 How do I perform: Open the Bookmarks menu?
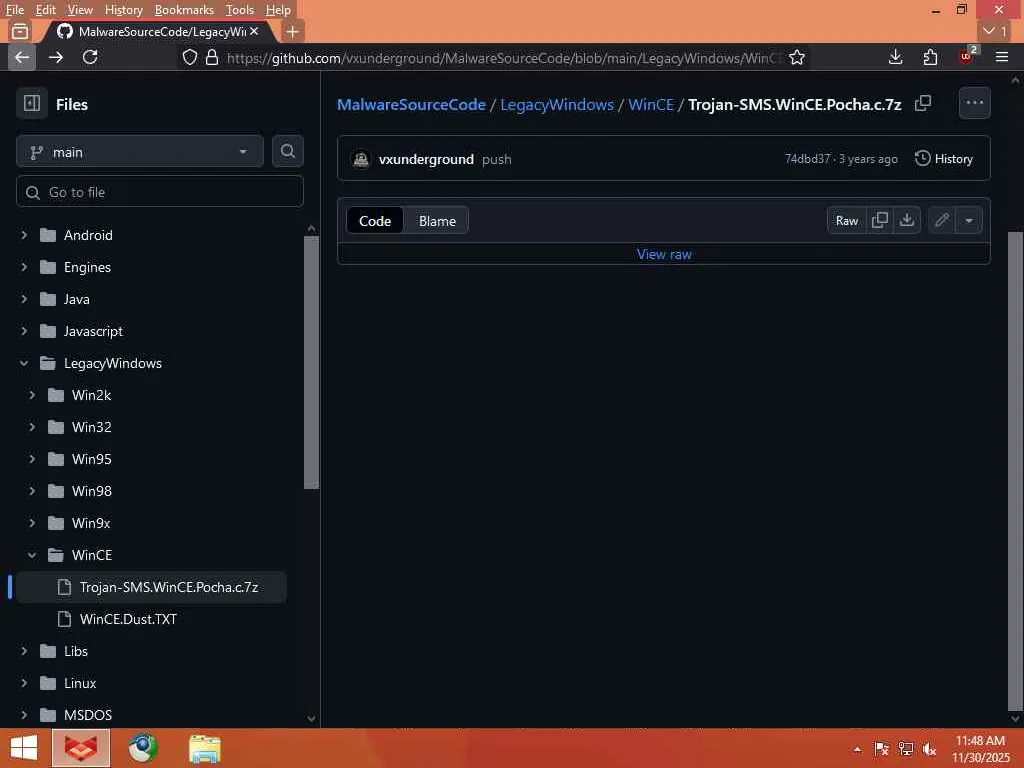pos(184,10)
